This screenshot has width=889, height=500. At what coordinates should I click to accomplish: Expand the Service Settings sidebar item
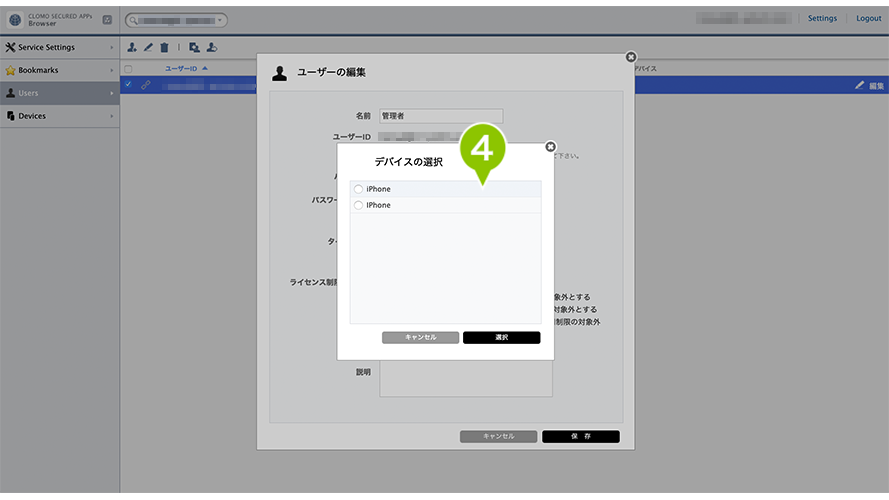59,47
